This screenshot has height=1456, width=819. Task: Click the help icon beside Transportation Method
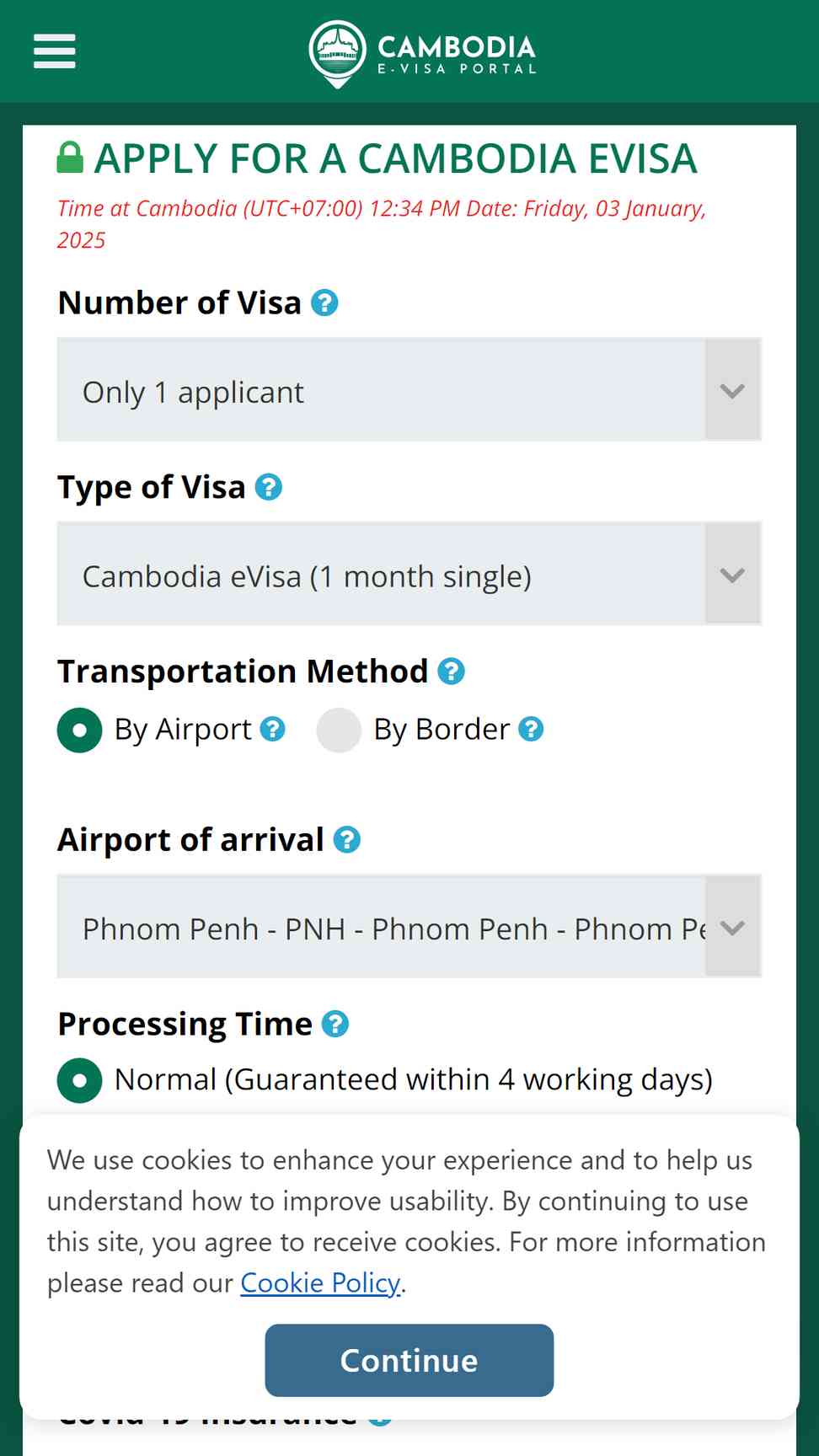click(452, 672)
